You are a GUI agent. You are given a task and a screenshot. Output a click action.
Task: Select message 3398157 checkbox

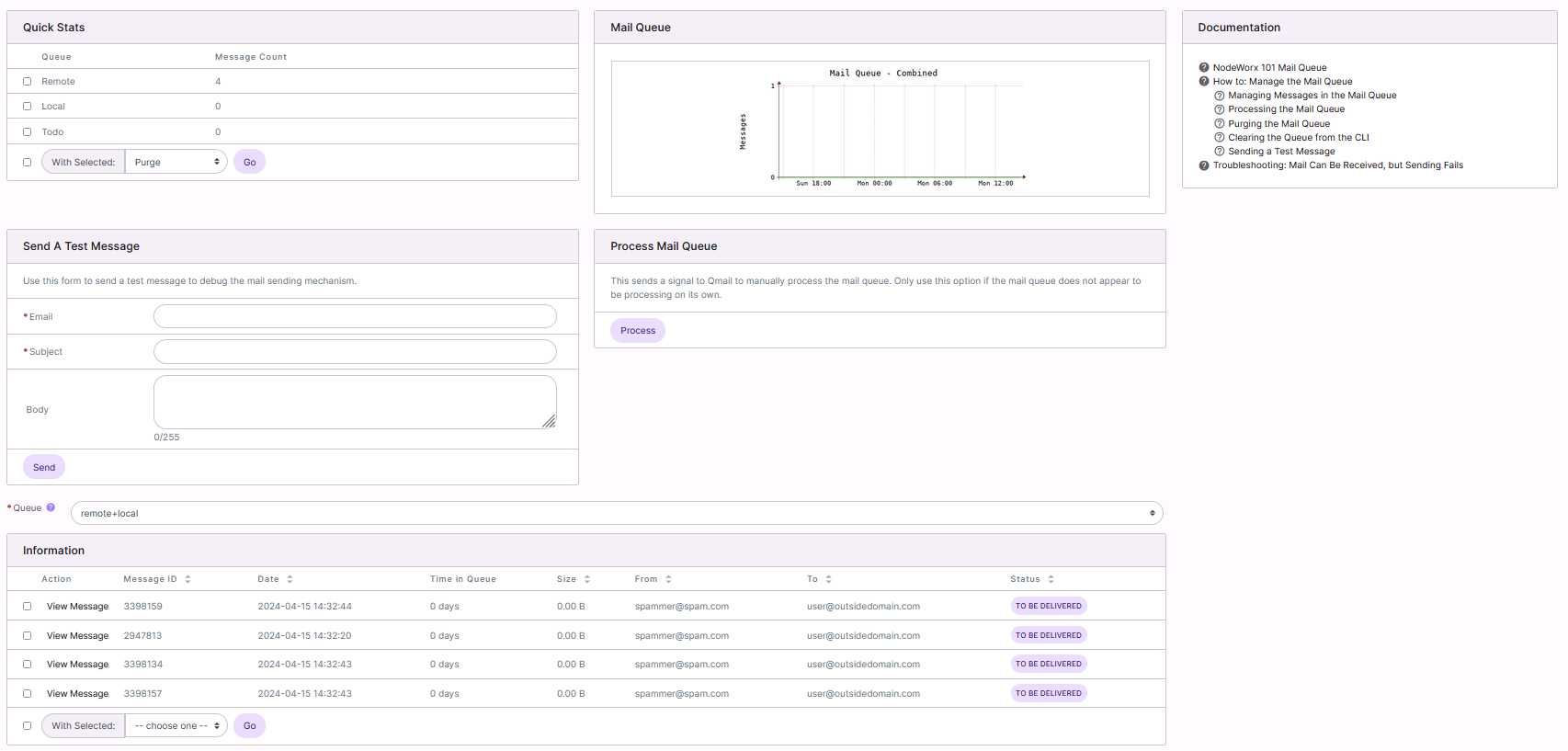(x=27, y=694)
